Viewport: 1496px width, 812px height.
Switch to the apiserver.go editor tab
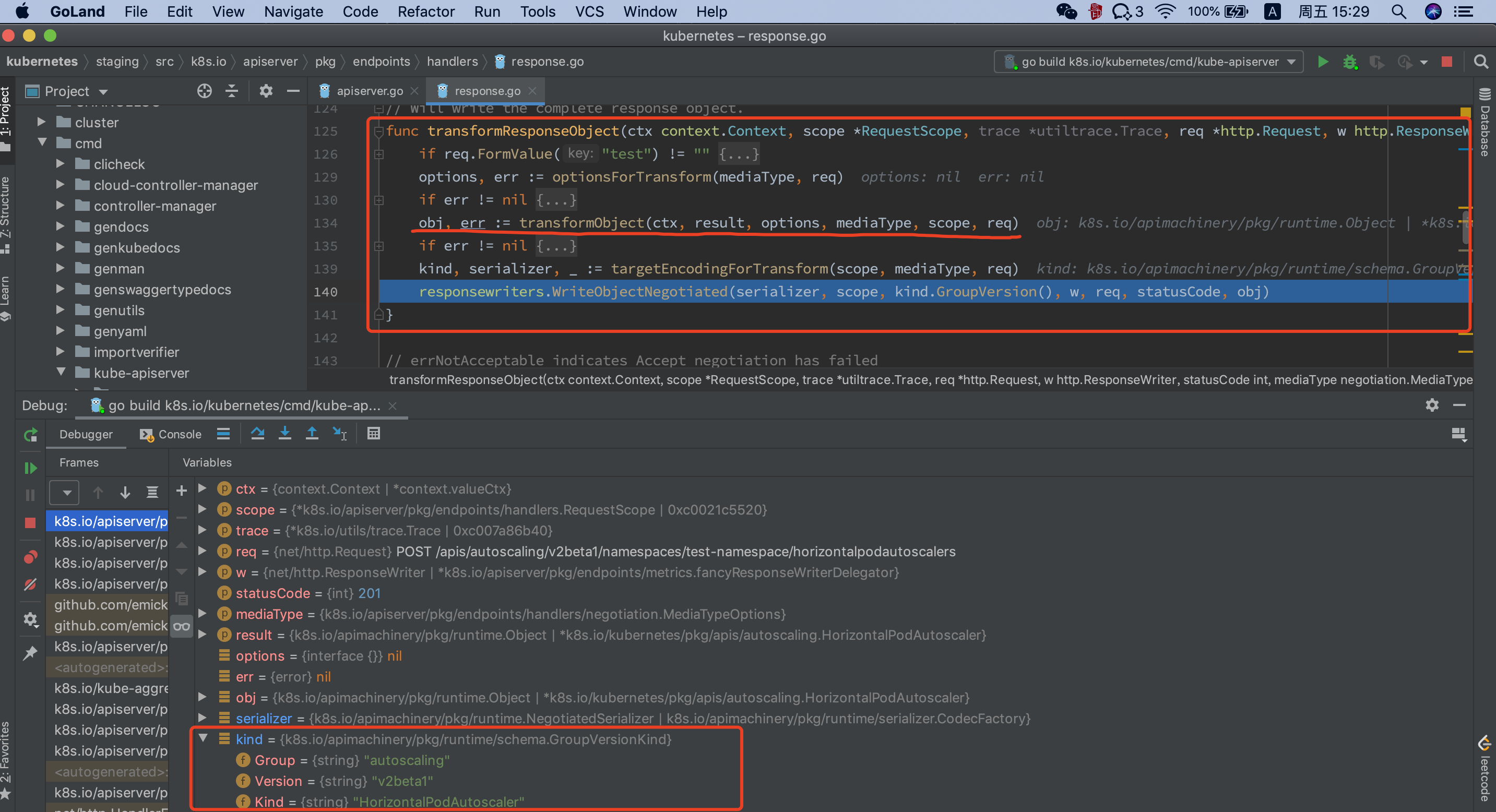(370, 91)
